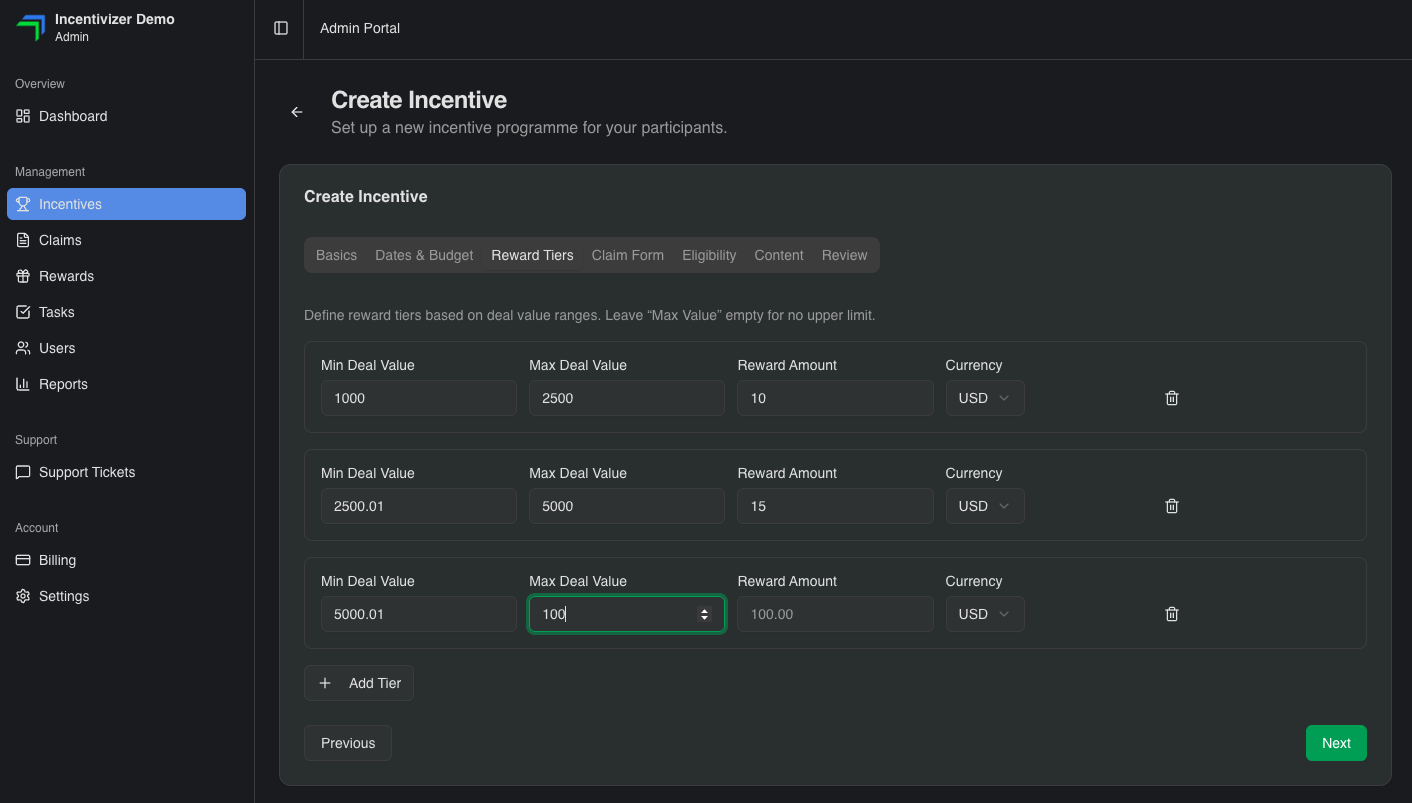The height and width of the screenshot is (803, 1412).
Task: Switch to the Dates & Budget tab
Action: tap(424, 255)
